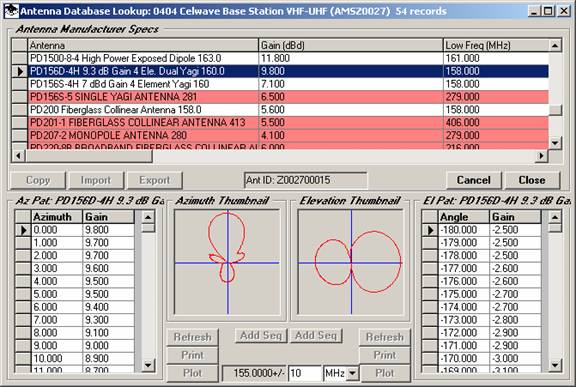This screenshot has height=387, width=576.
Task: Click the elevation table scroll-down arrow
Action: coord(555,365)
